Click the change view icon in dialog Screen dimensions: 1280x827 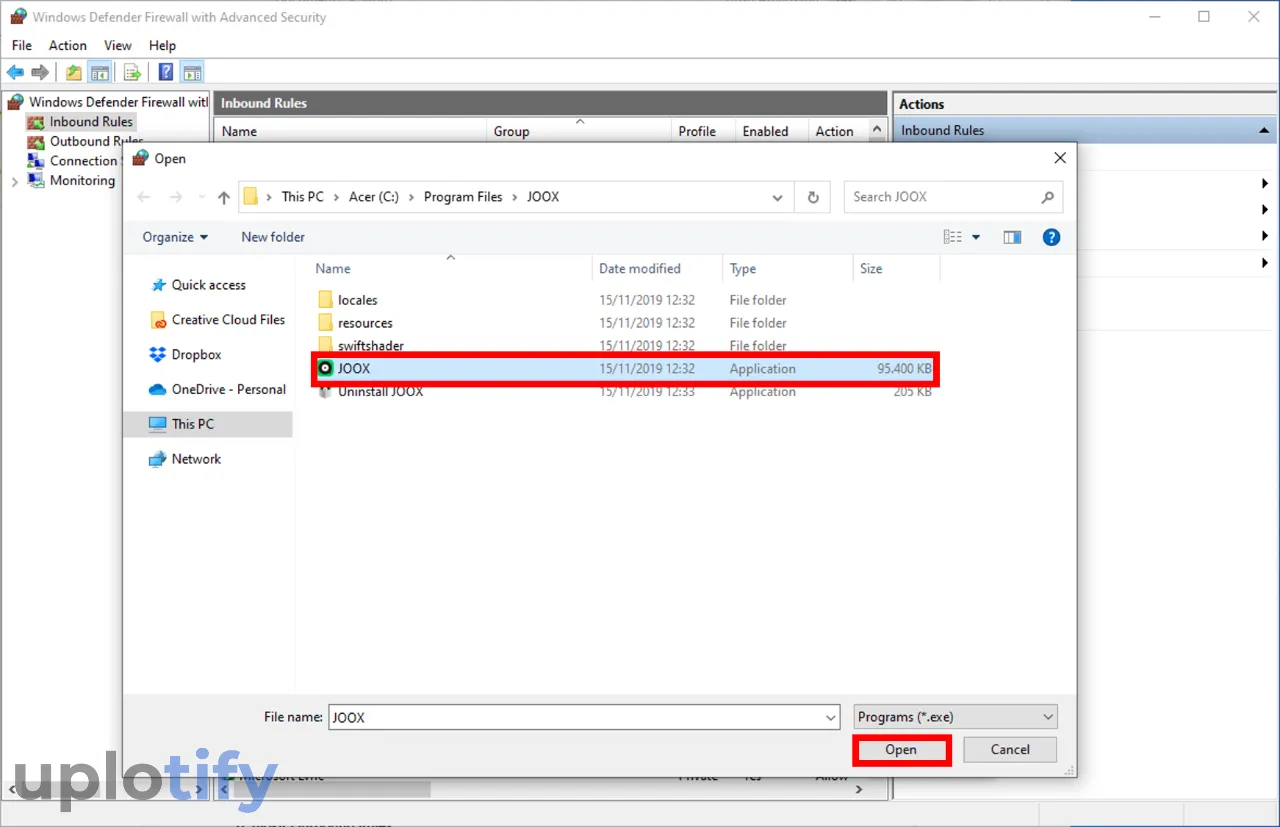click(953, 237)
